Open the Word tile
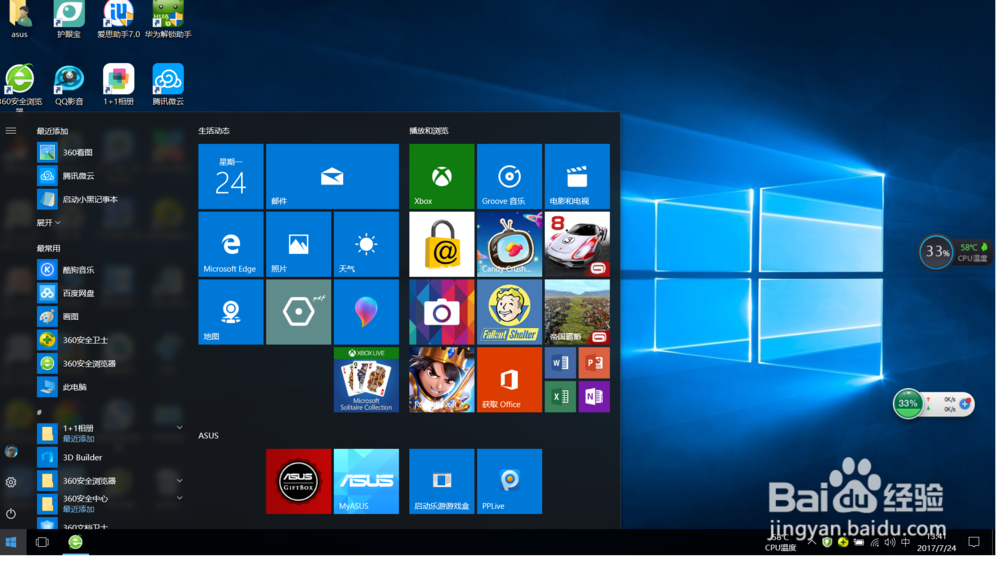The image size is (1000, 563). pos(561,364)
